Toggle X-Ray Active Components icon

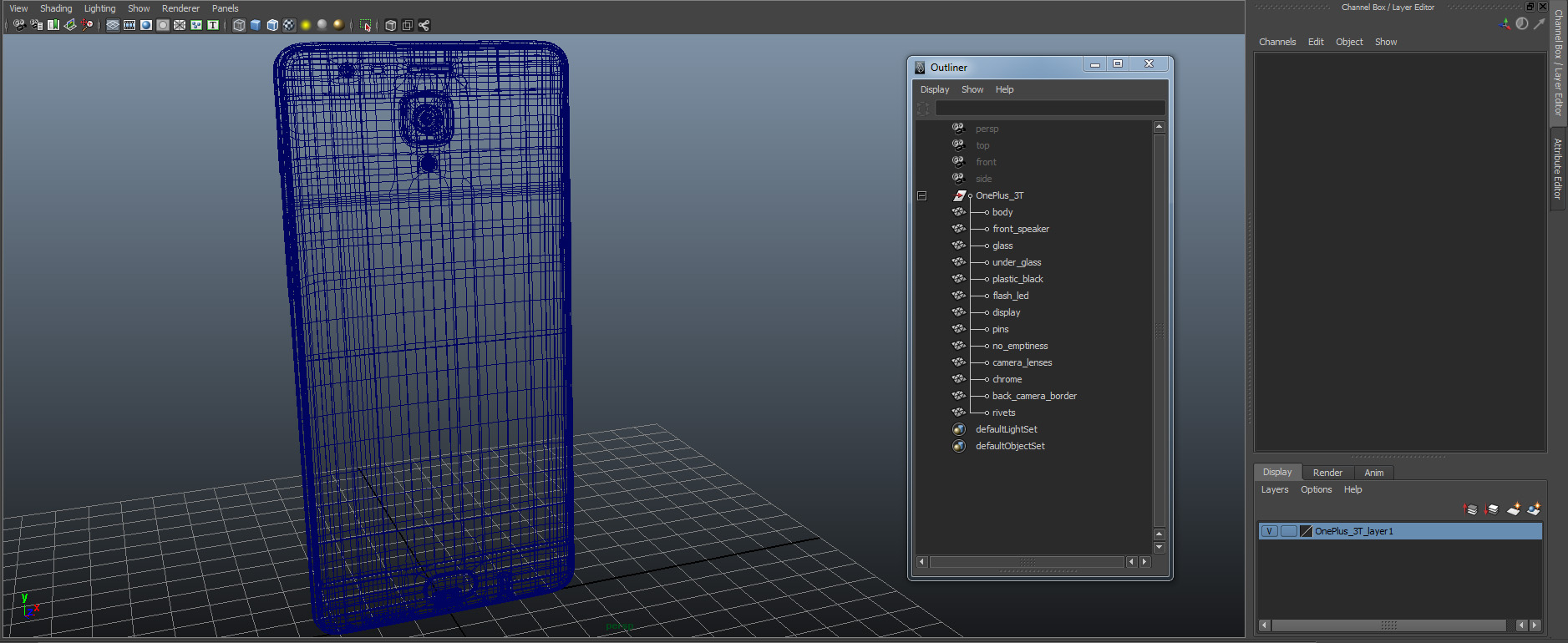(x=407, y=25)
